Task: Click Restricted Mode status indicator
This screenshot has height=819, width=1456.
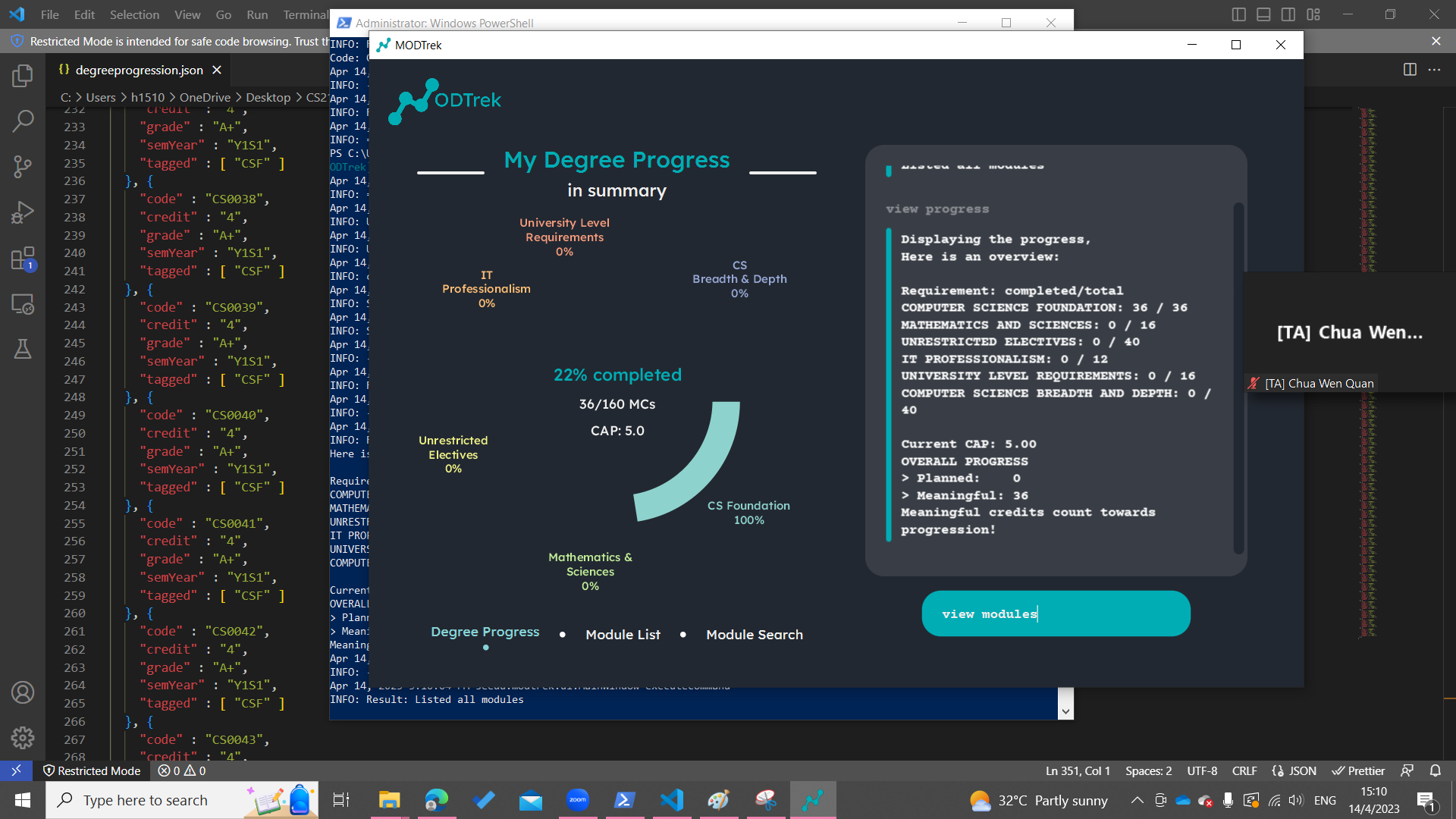Action: pos(92,770)
